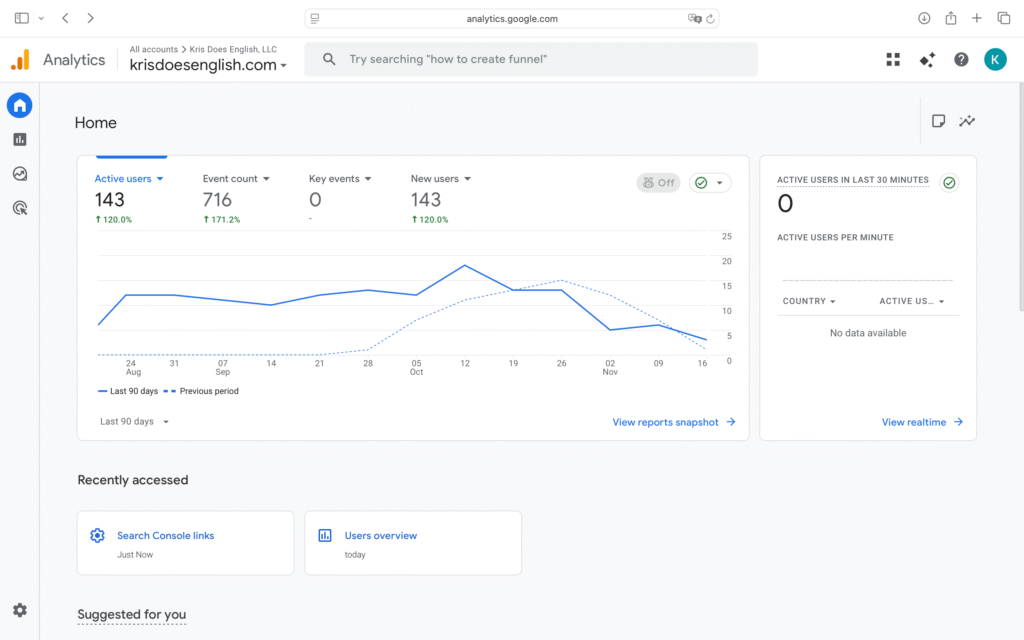Expand the Country dimension dropdown
Screen dimensions: 1024x640
(x=809, y=301)
